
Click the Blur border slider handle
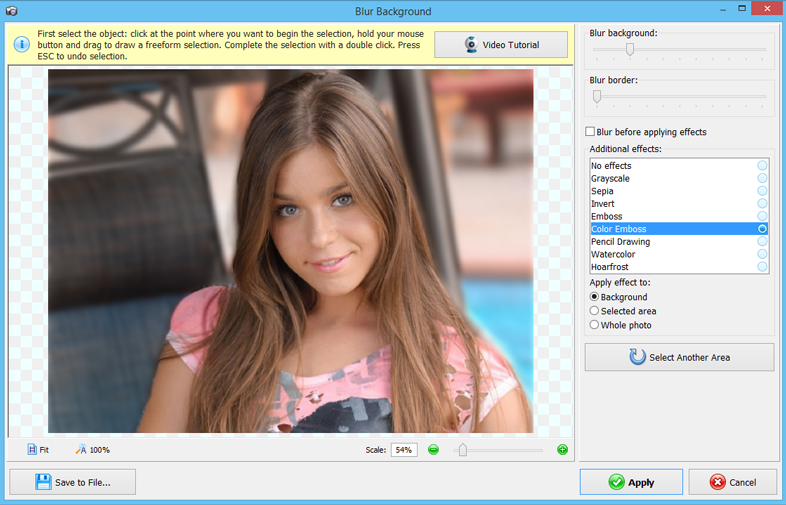click(597, 96)
